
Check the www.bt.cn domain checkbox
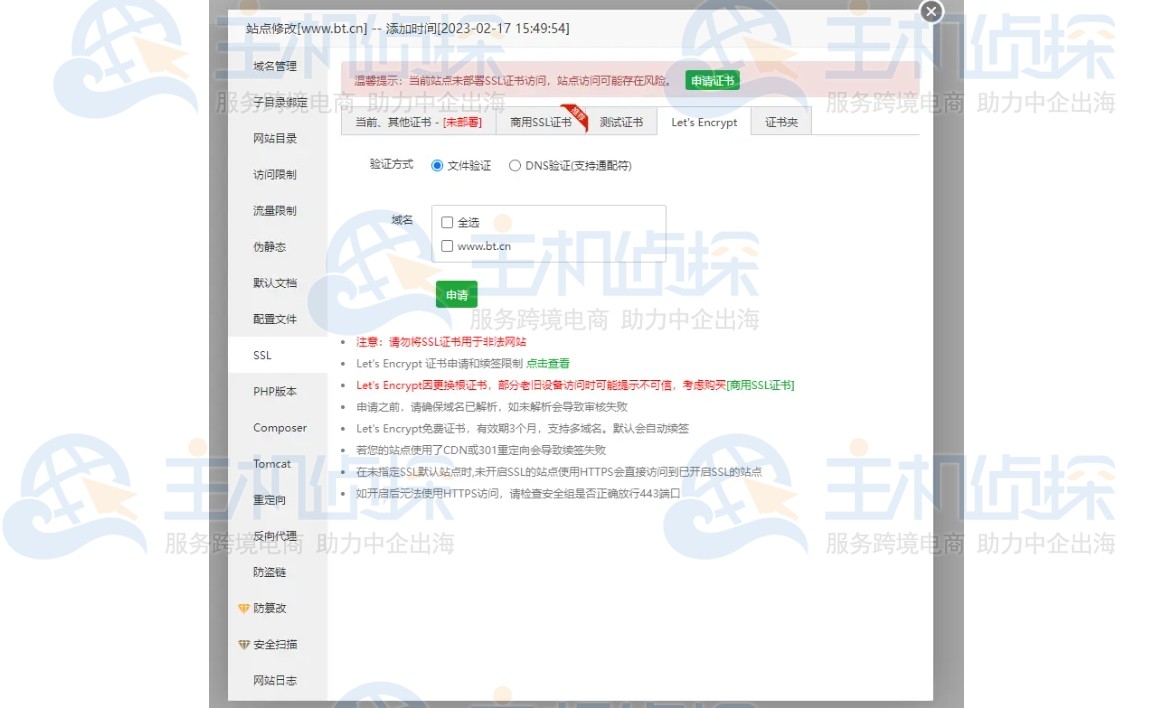click(446, 245)
